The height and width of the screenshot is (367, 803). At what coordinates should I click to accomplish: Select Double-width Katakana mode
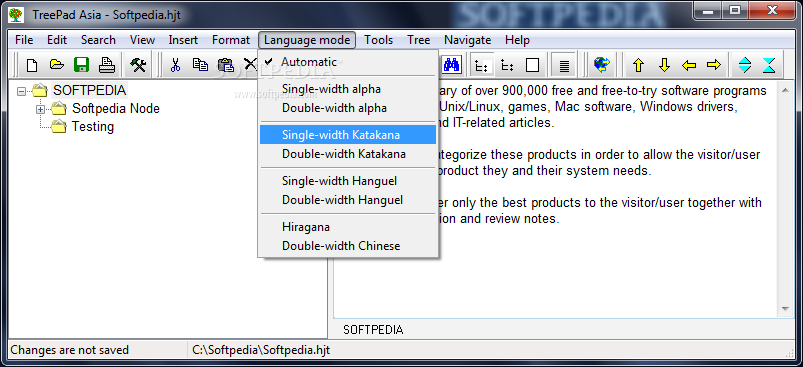(x=348, y=154)
